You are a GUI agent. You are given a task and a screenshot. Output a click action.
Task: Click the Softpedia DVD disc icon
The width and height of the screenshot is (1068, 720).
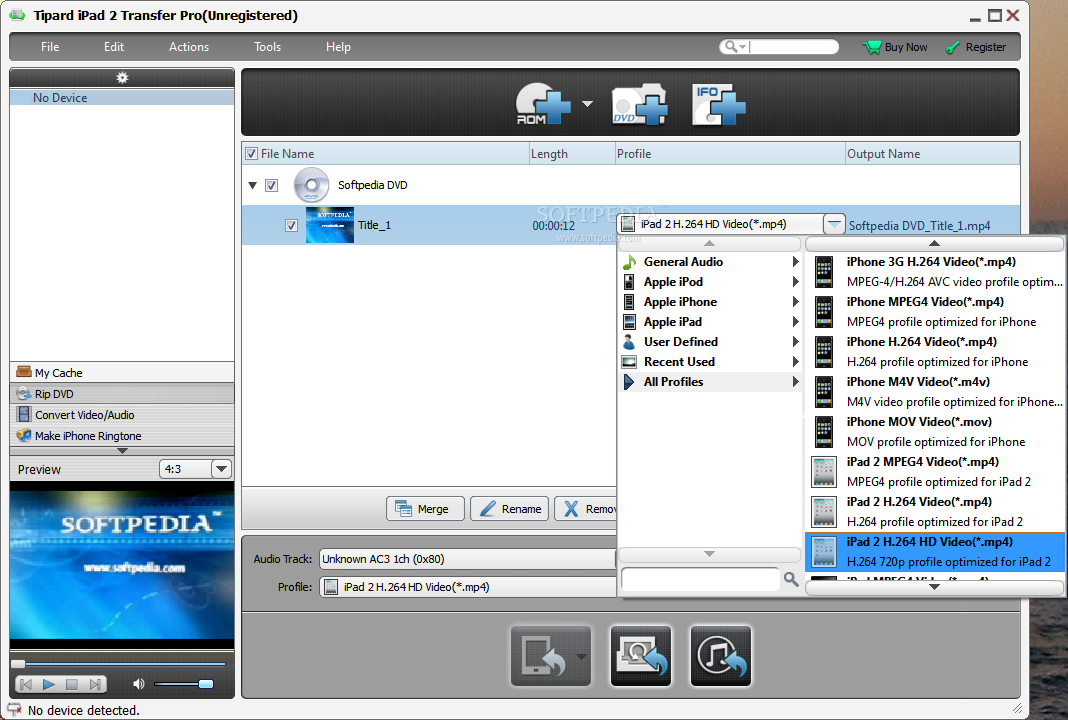point(311,185)
